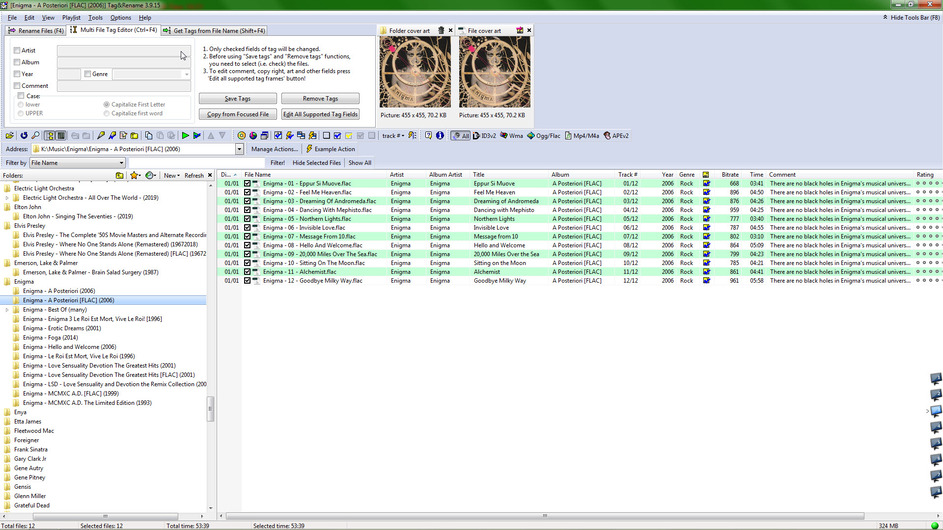The height and width of the screenshot is (530, 943).
Task: Select the Ogg/Flac tag filter
Action: tap(544, 136)
